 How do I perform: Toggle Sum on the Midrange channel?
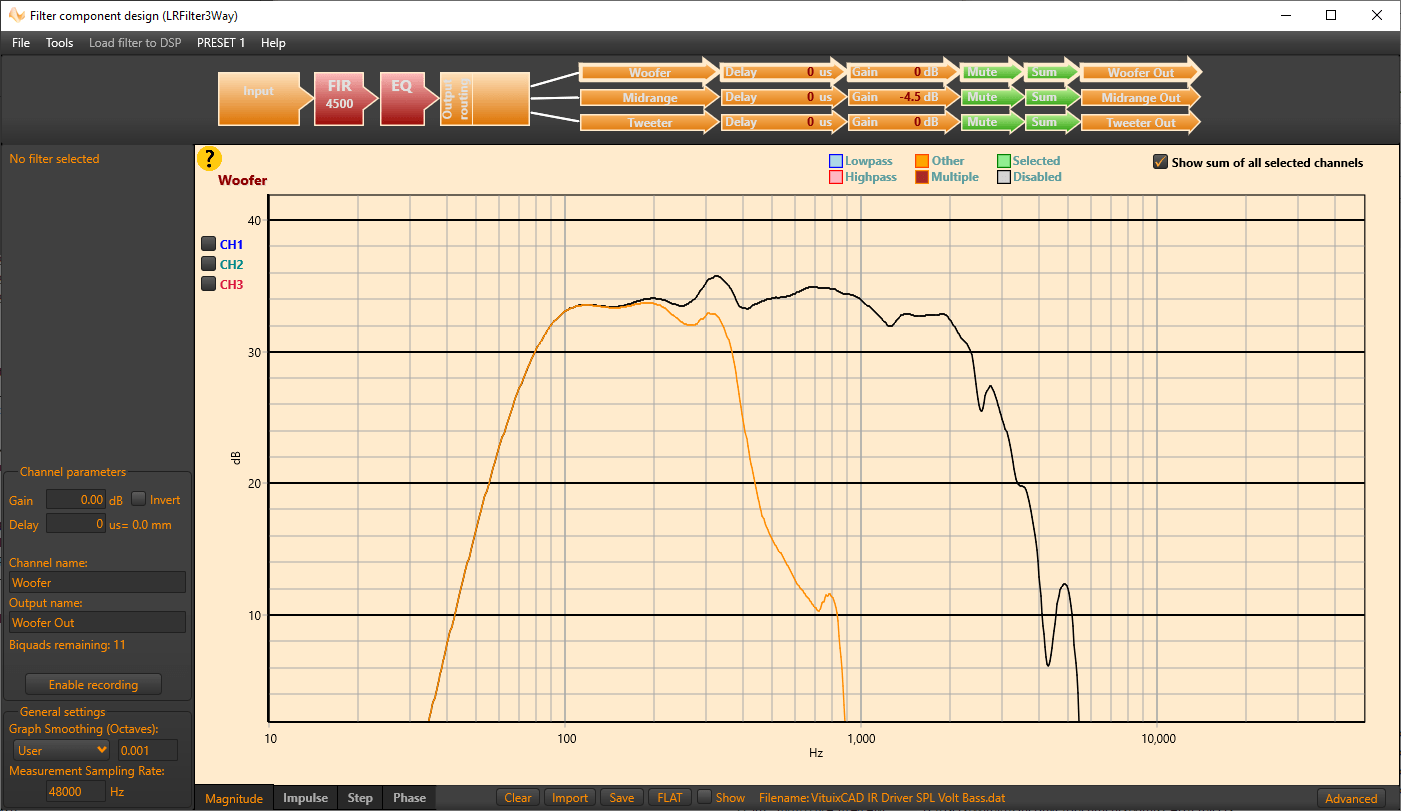click(x=1051, y=97)
